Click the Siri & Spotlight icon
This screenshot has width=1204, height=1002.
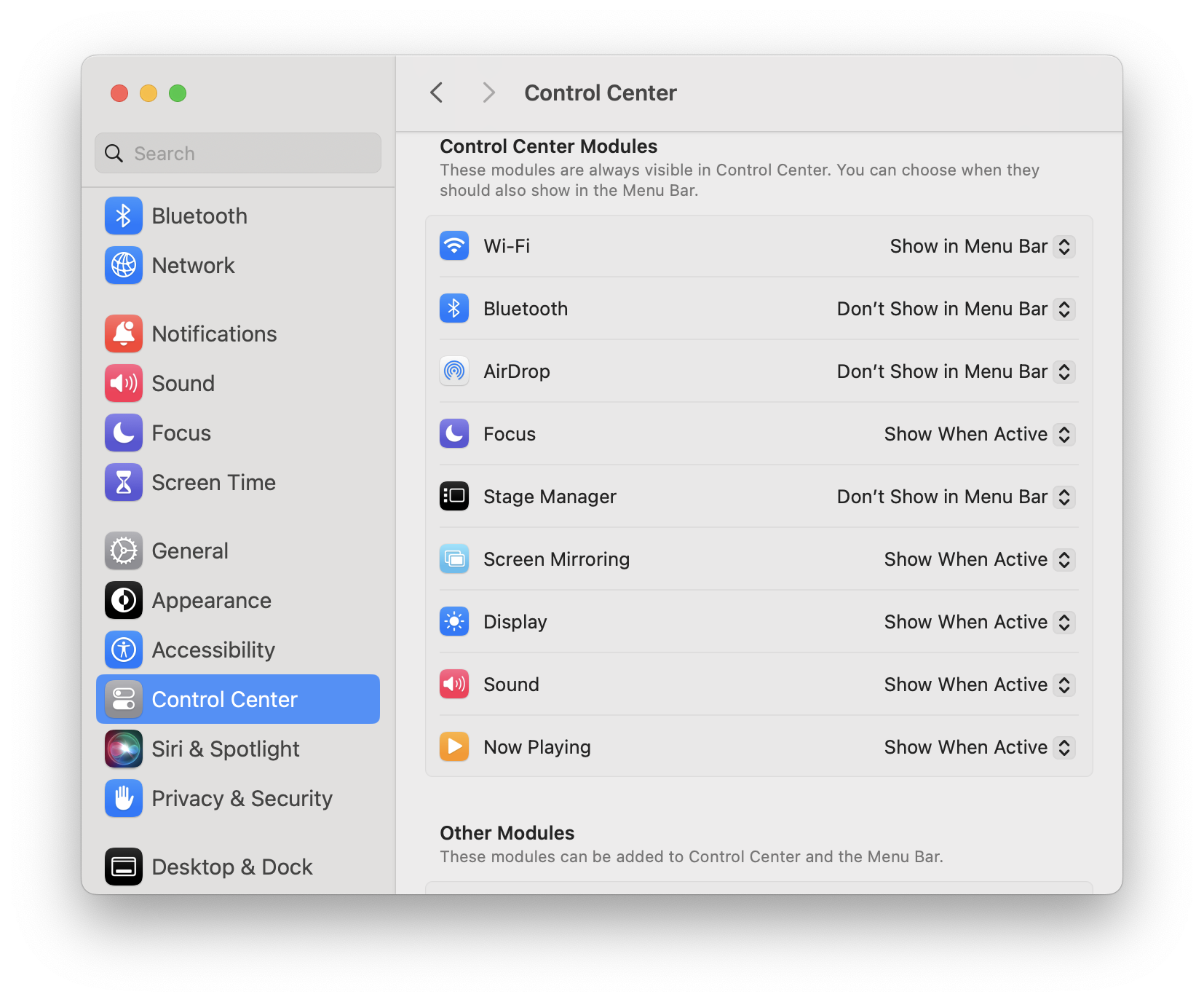[123, 749]
